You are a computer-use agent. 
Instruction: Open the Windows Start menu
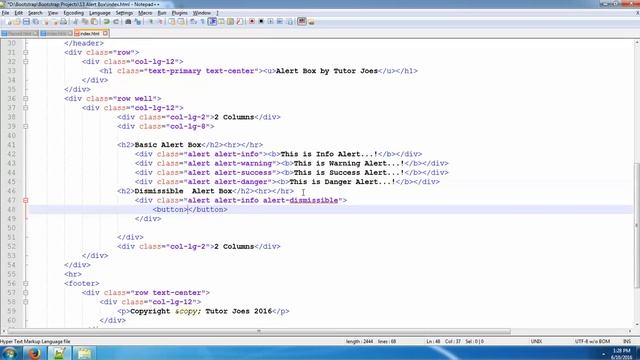click(9, 353)
